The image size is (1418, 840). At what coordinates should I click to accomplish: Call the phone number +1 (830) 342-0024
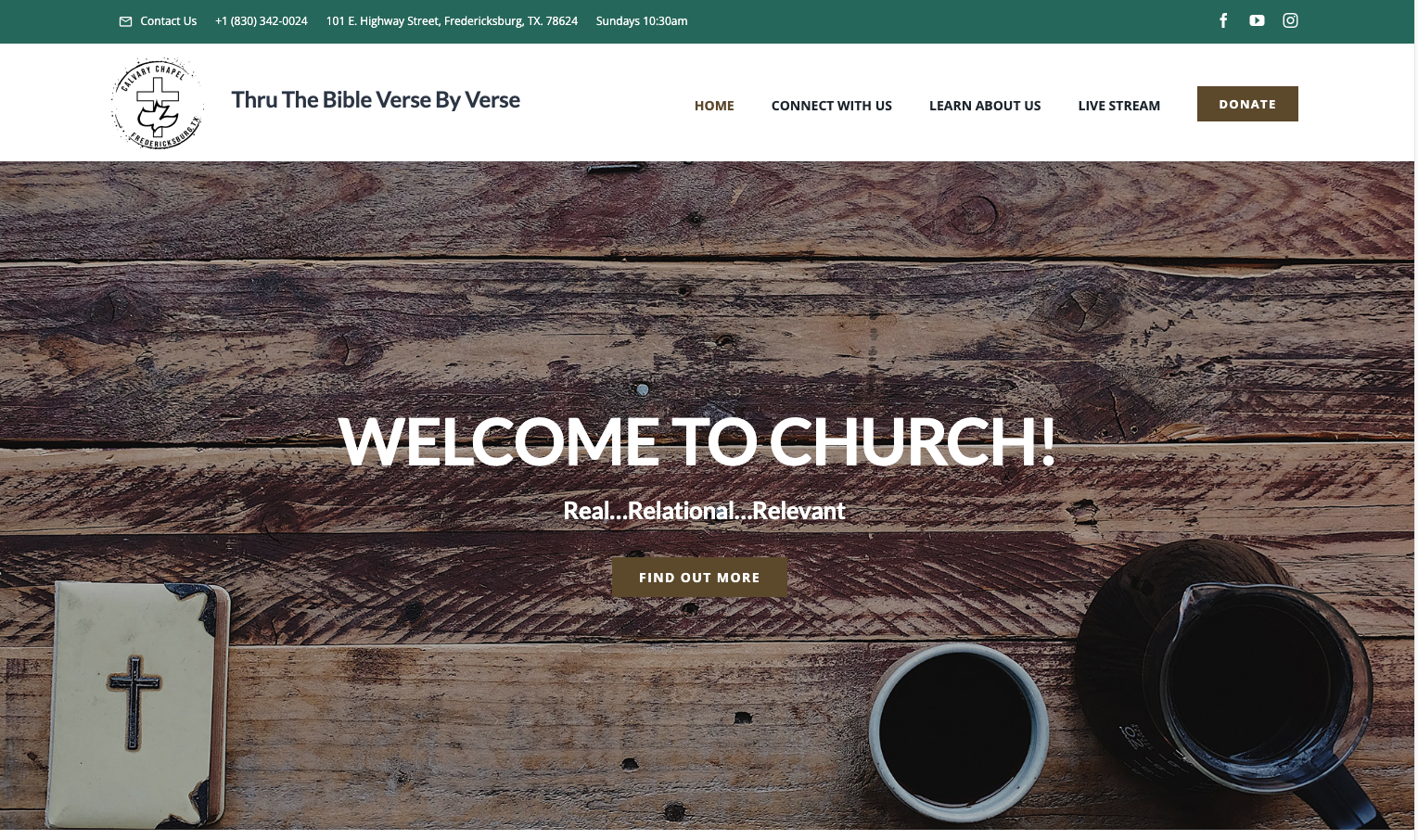(x=262, y=21)
